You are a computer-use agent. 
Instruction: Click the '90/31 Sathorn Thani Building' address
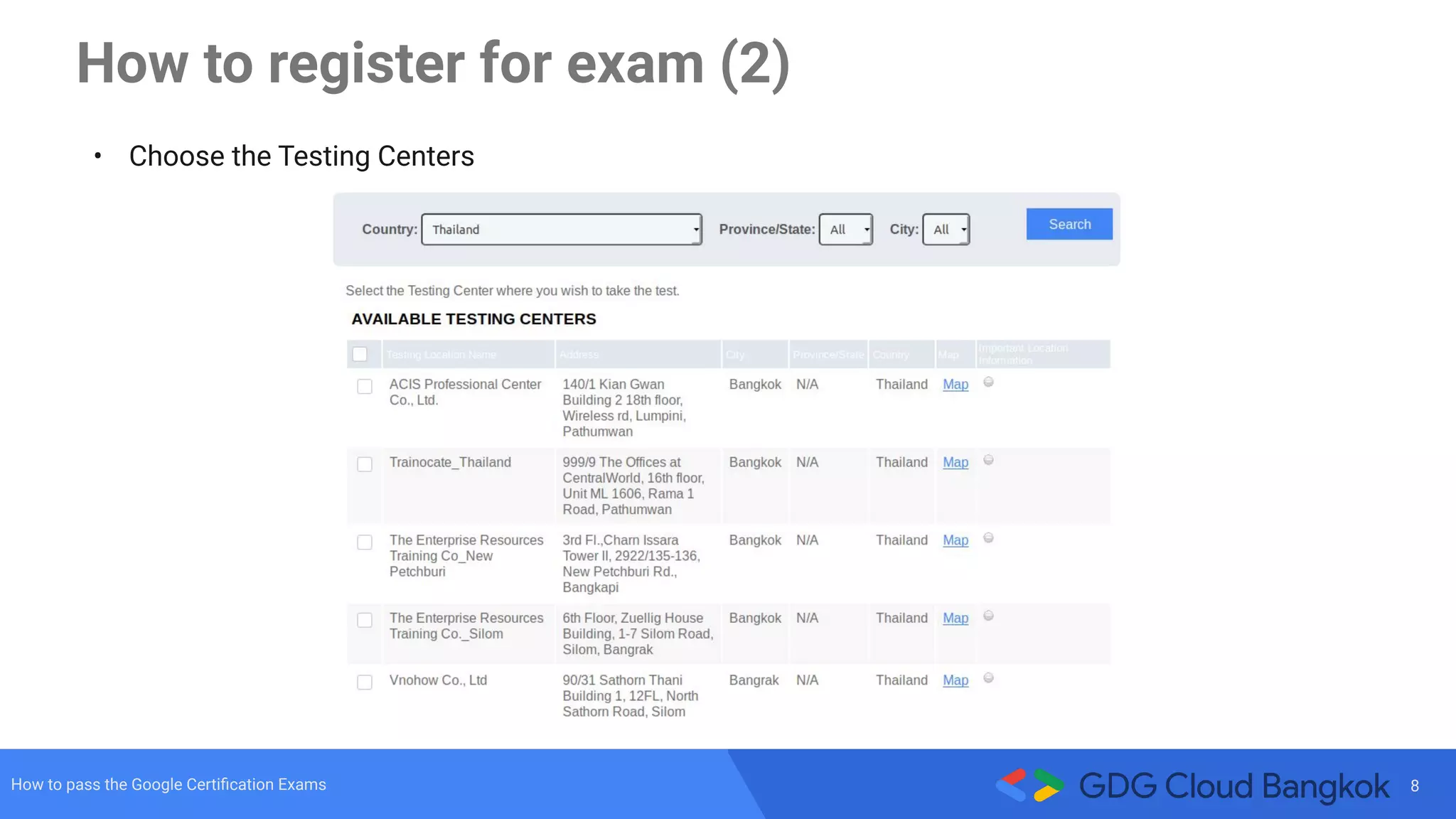(631, 696)
